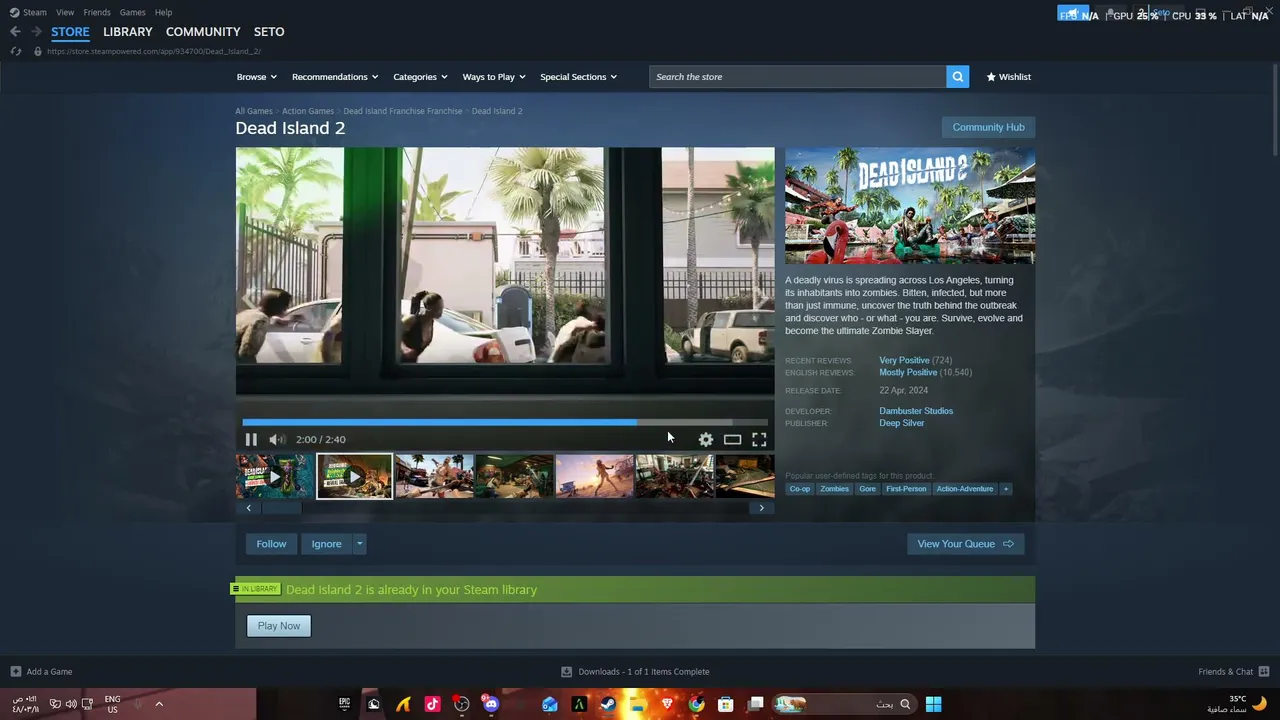Follow Dead Island 2
1280x720 pixels.
click(271, 544)
